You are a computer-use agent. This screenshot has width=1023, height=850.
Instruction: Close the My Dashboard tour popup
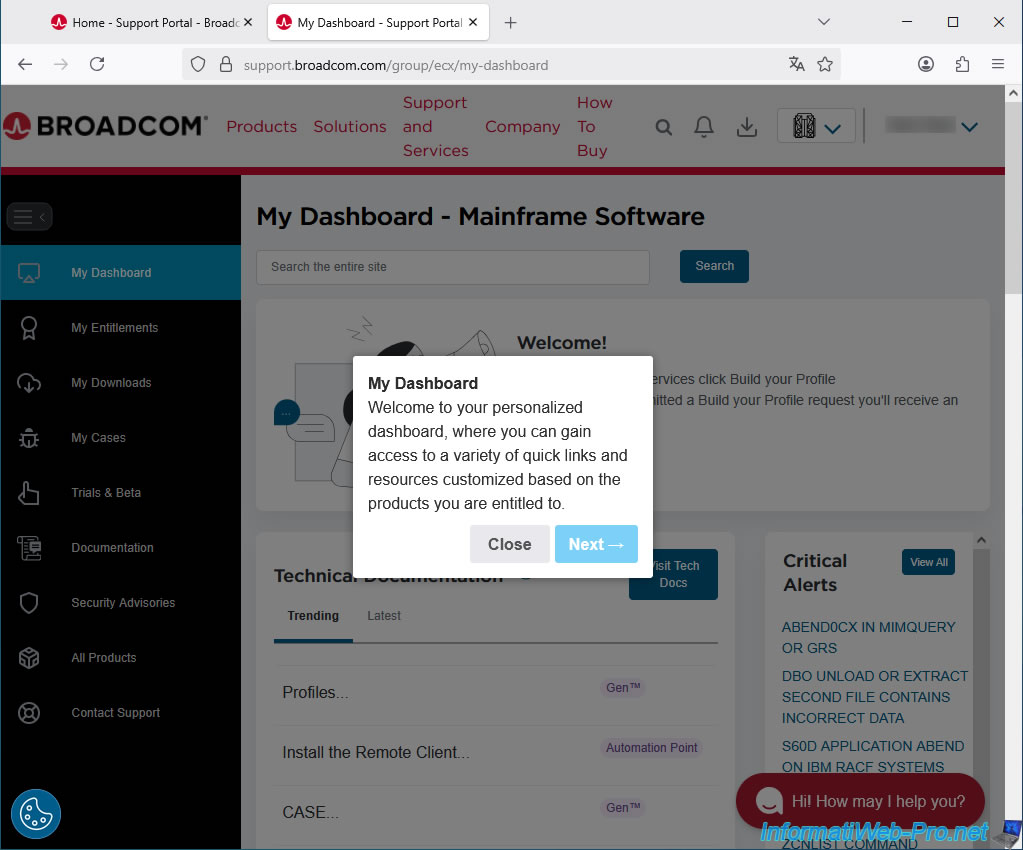509,545
